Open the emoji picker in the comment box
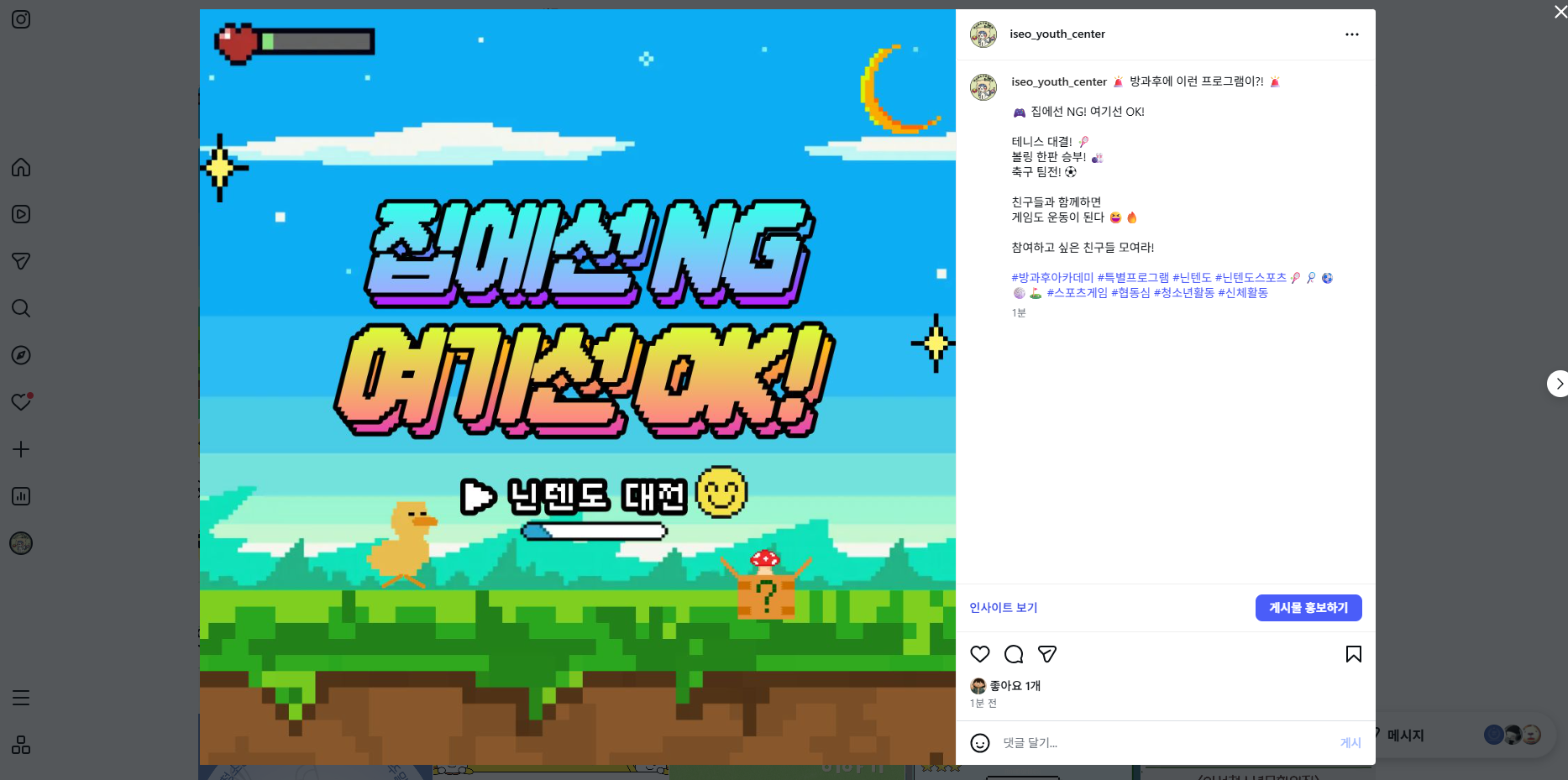The width and height of the screenshot is (1568, 780). click(980, 743)
